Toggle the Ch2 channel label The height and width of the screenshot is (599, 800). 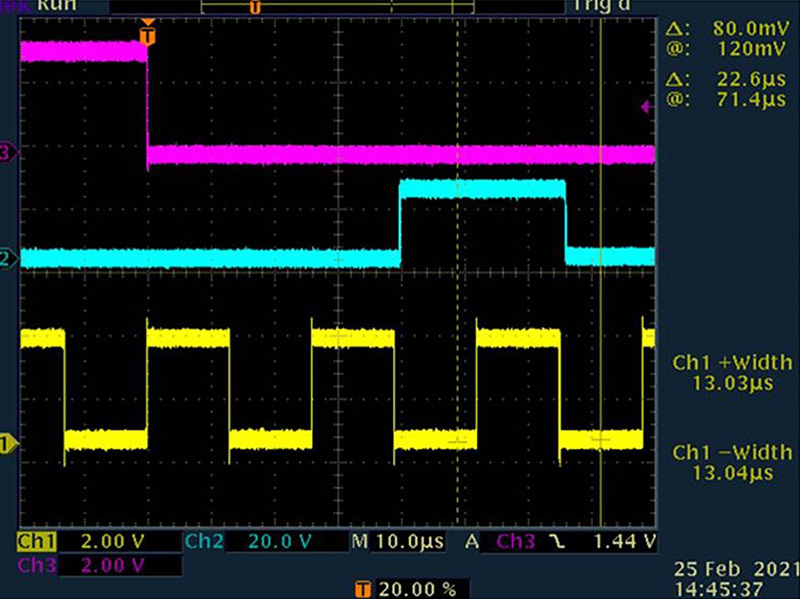[204, 542]
